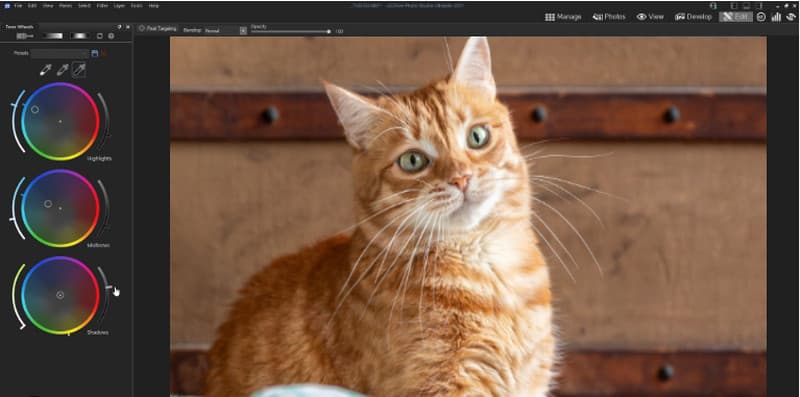This screenshot has width=800, height=397.
Task: Open the Edit menu
Action: click(33, 6)
